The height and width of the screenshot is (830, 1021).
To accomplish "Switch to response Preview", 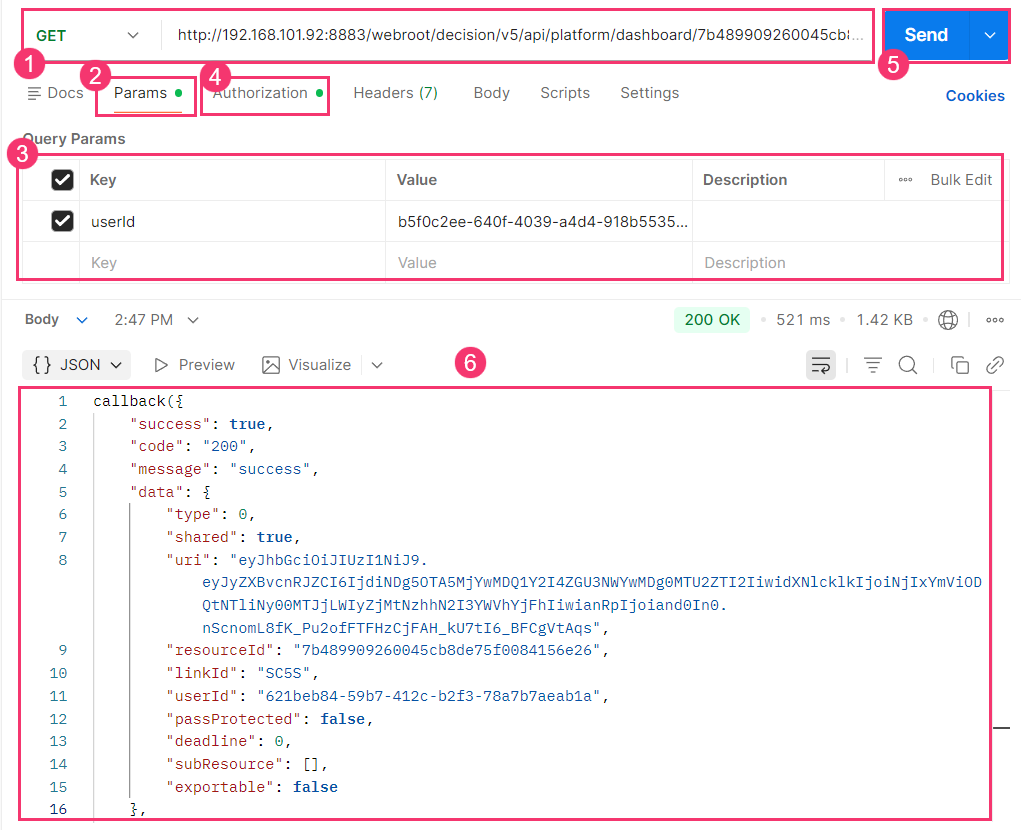I will pyautogui.click(x=194, y=365).
